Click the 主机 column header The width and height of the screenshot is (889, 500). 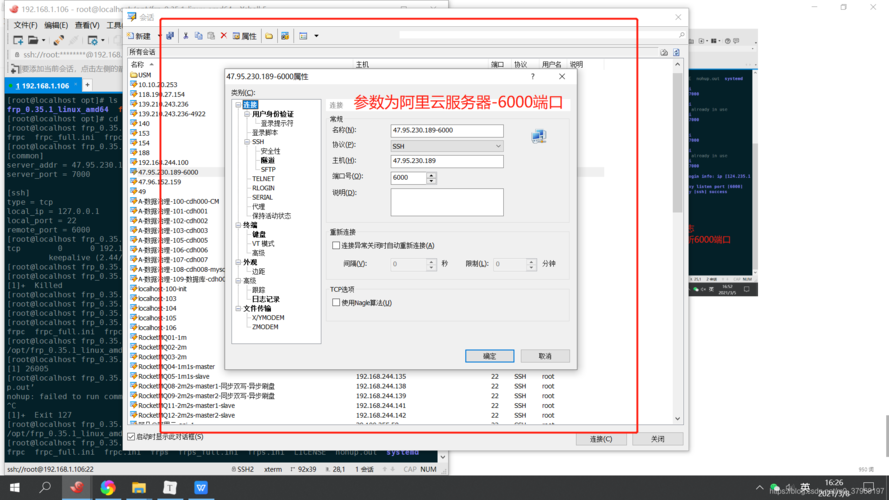[362, 64]
